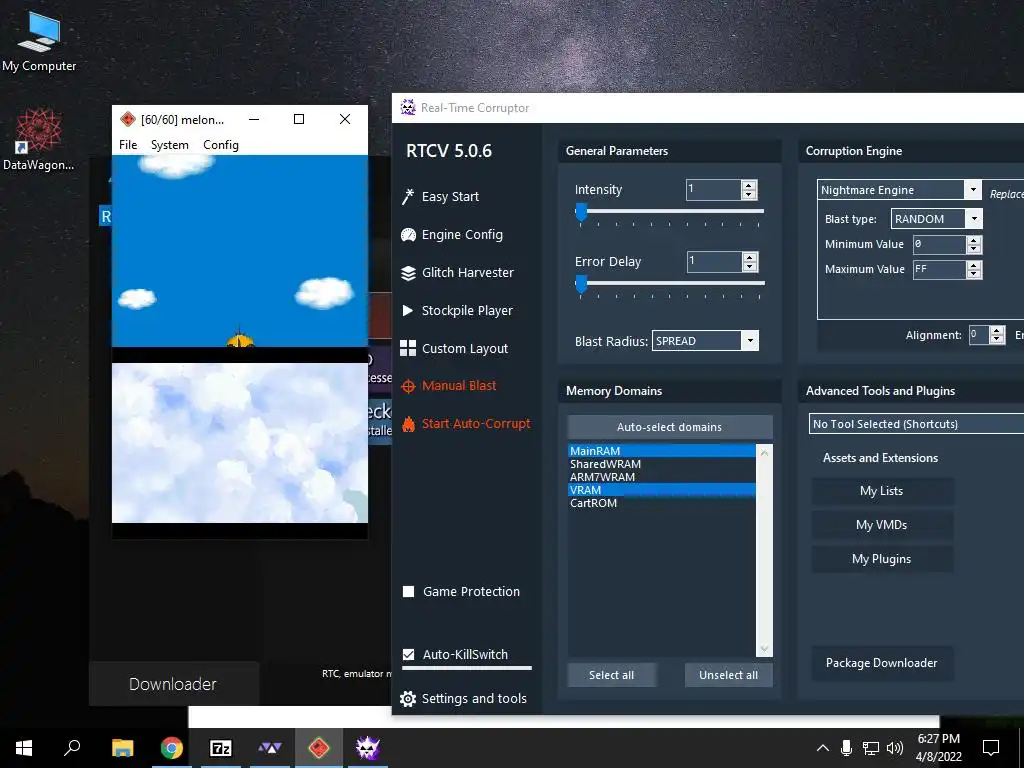Click Manual Blast crosshair icon
Viewport: 1024px width, 768px height.
[x=408, y=386]
